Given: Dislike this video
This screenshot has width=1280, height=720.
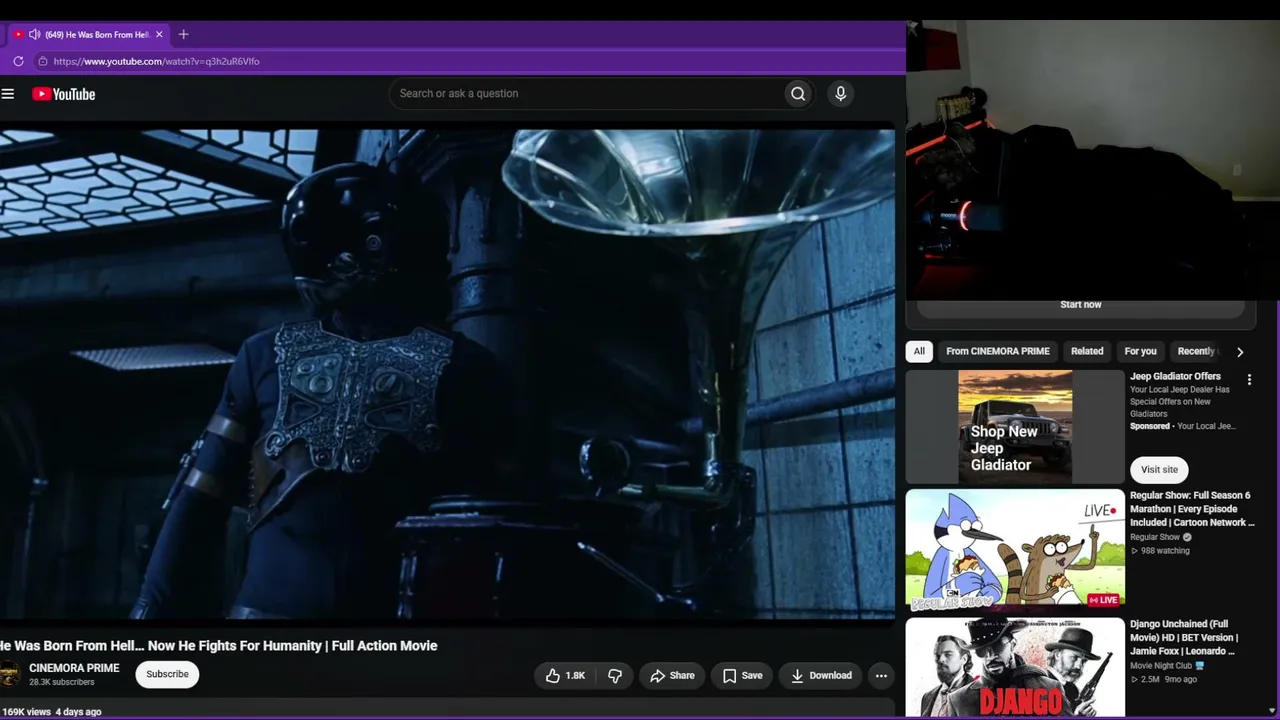Looking at the screenshot, I should click(x=615, y=676).
